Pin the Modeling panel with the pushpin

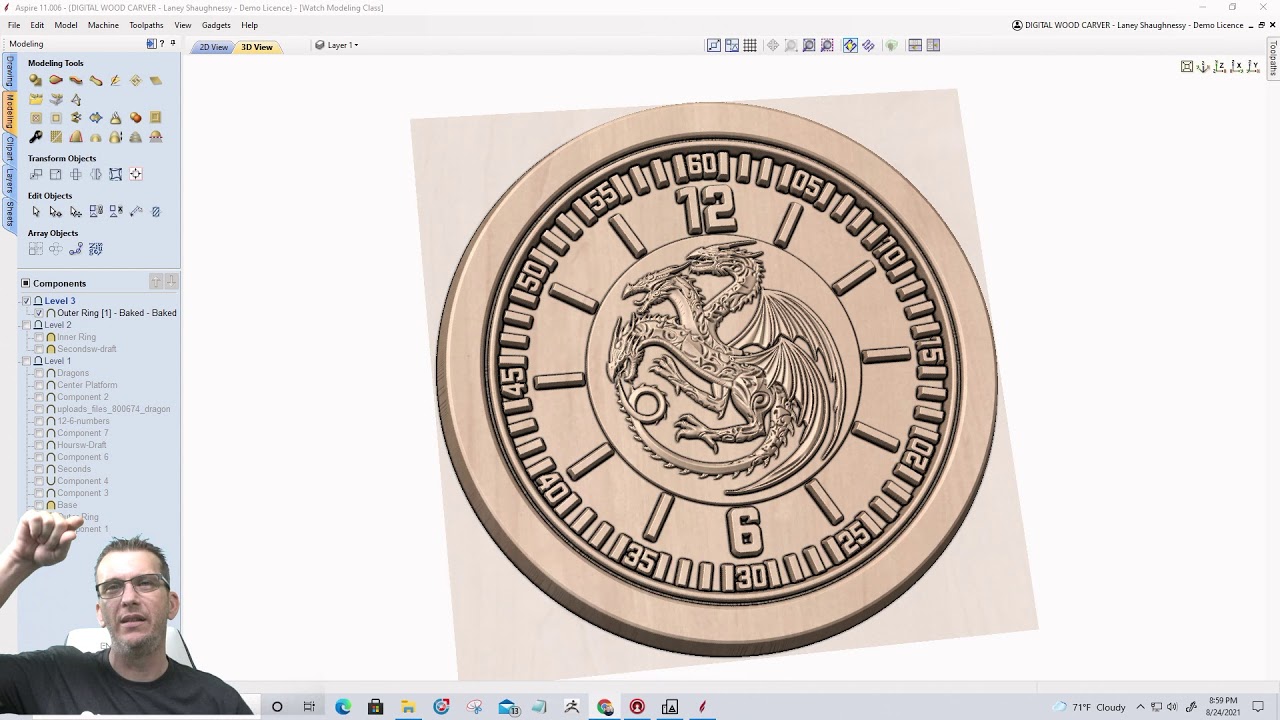pyautogui.click(x=173, y=44)
